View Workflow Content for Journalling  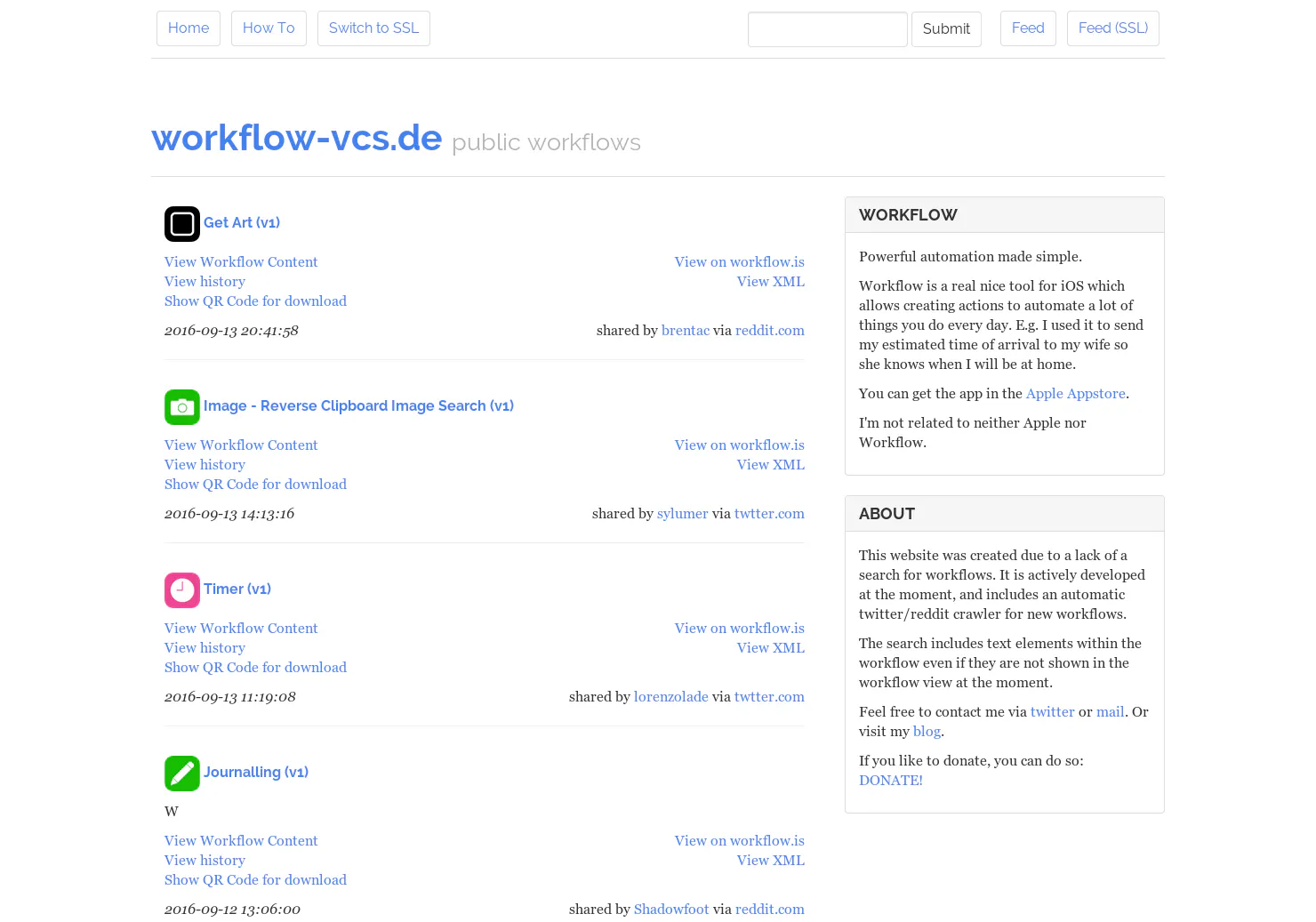[x=241, y=840]
